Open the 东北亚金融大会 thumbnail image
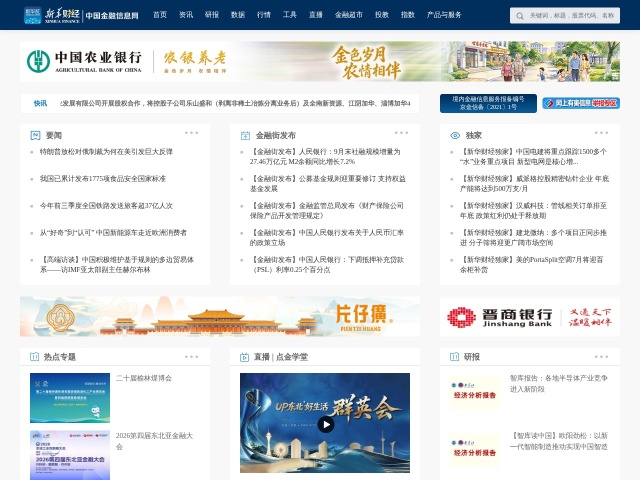 click(70, 455)
